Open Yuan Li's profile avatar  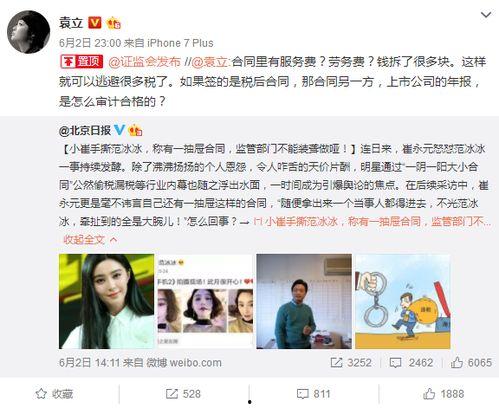click(28, 32)
